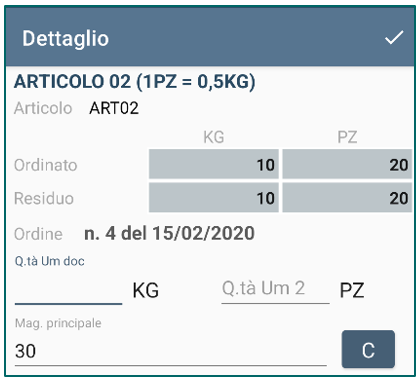
Task: Click the Dettaglio header title
Action: [x=65, y=38]
